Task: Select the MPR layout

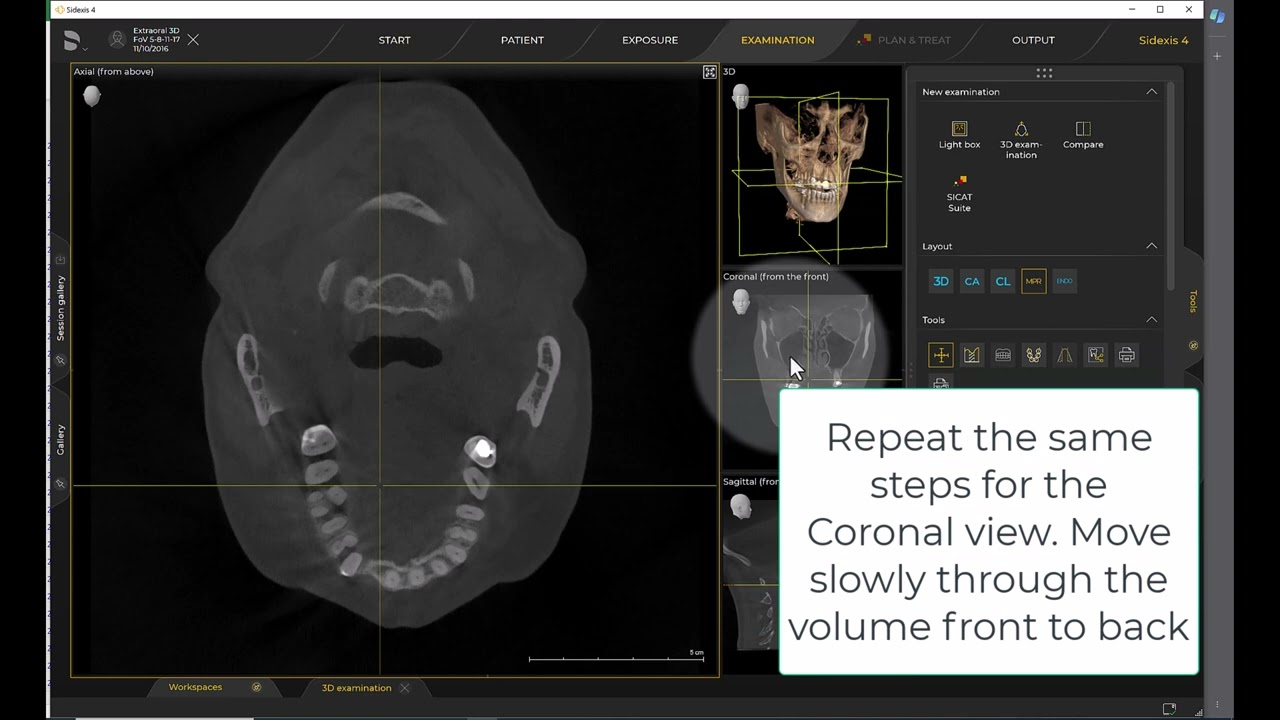Action: pos(1034,281)
